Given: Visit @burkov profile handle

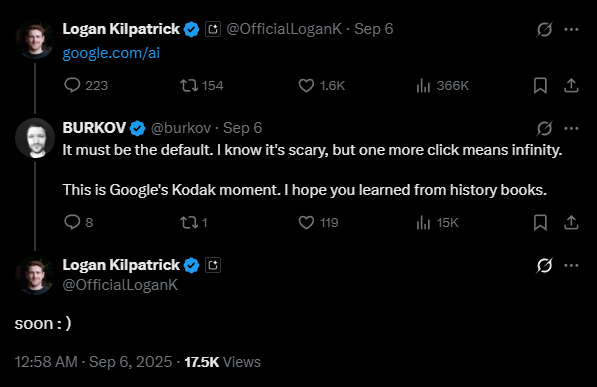Looking at the screenshot, I should tap(181, 128).
